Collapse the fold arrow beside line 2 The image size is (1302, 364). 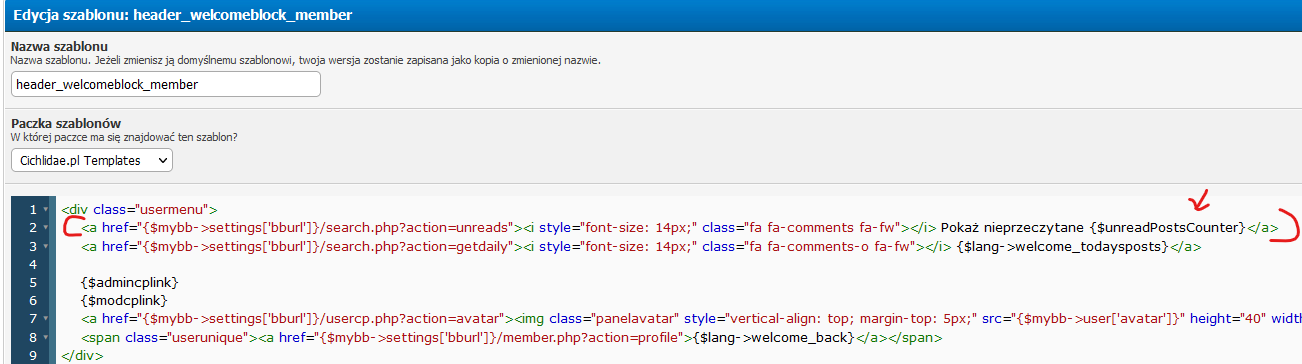pos(46,228)
